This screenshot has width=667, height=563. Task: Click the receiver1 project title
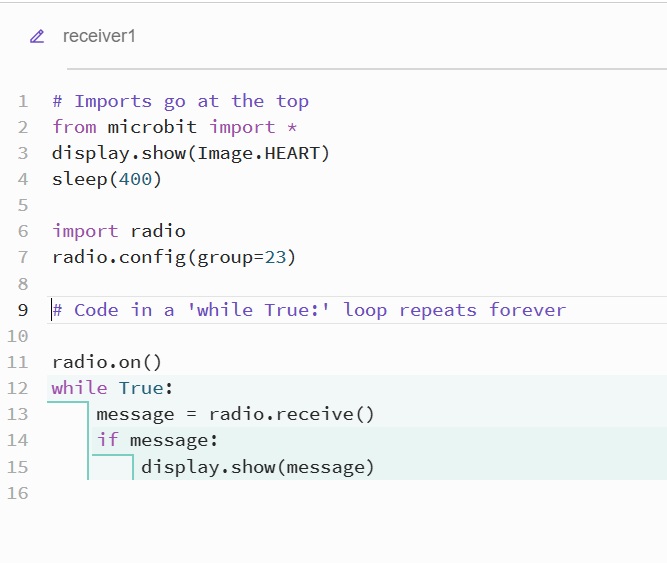[x=99, y=36]
